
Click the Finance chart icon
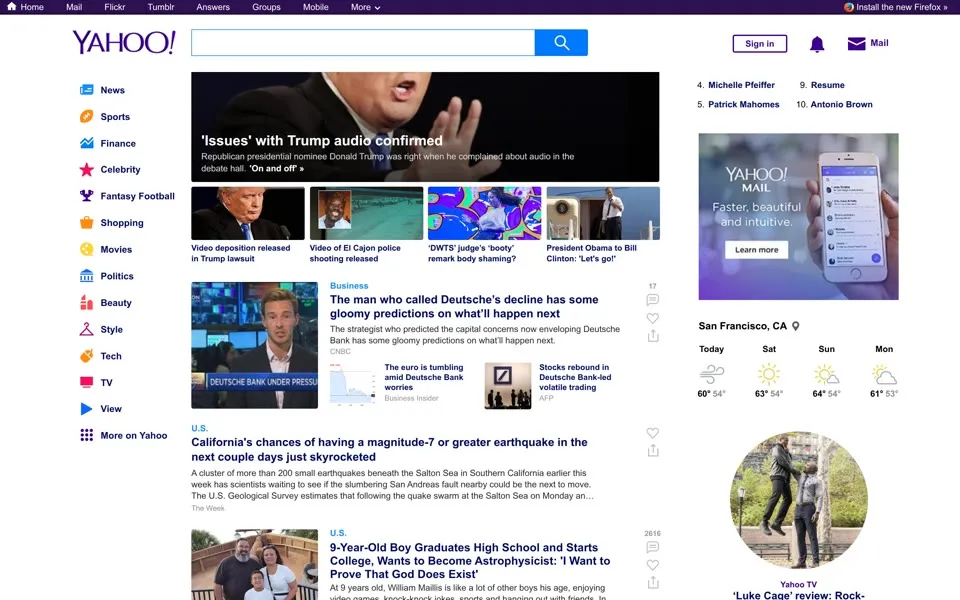pos(86,143)
